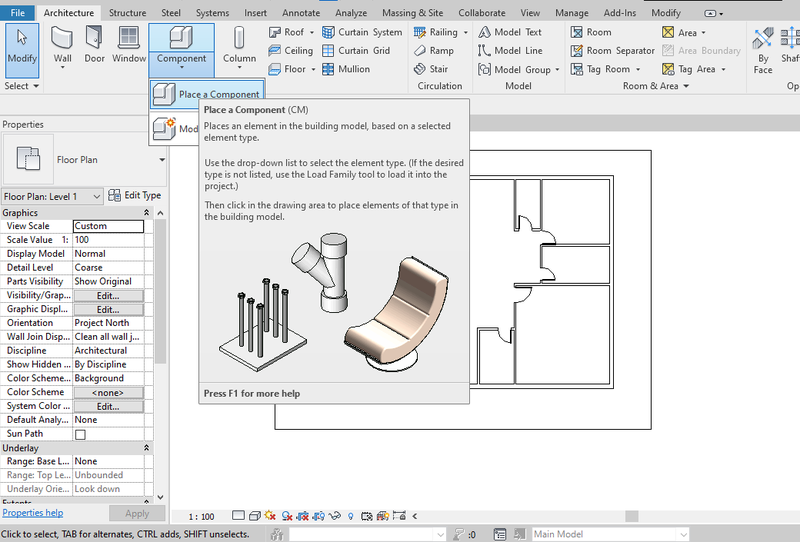Click the Scale Value 100 field
The image size is (800, 542).
coord(108,240)
